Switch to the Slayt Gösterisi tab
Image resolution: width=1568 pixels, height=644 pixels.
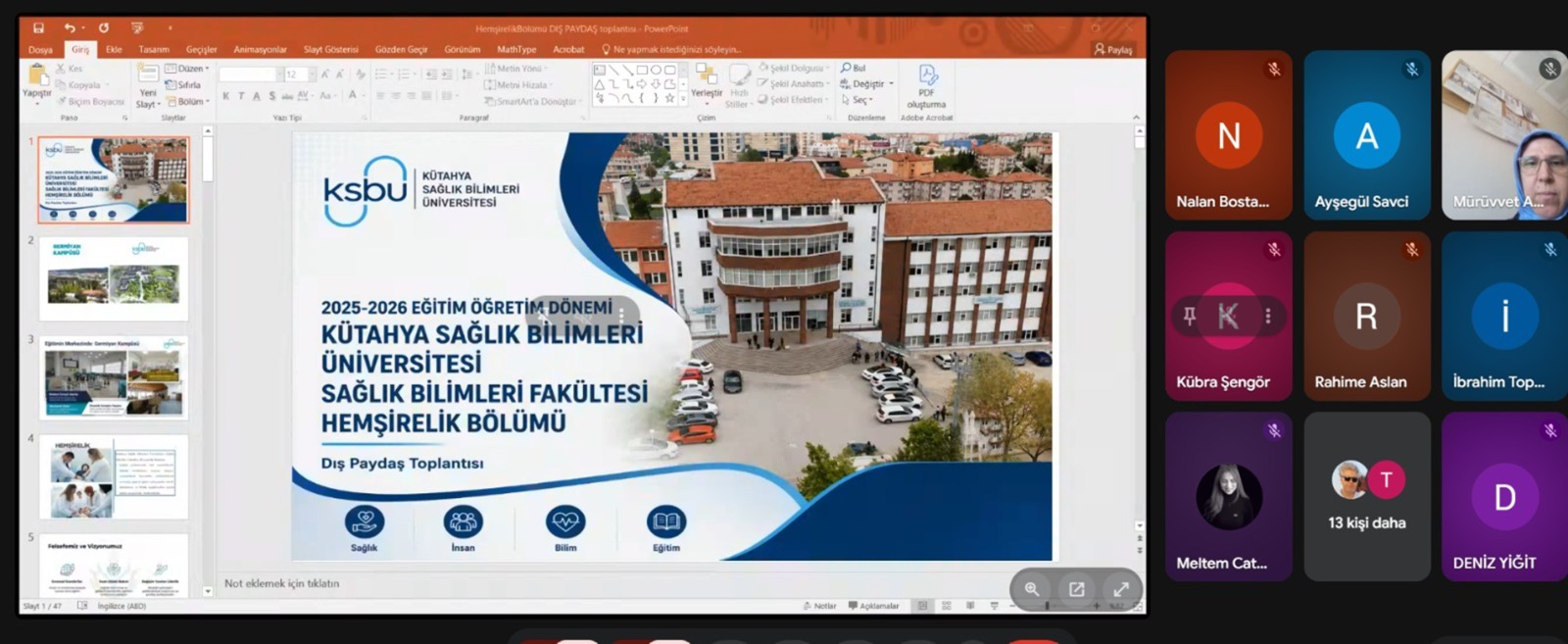[331, 49]
